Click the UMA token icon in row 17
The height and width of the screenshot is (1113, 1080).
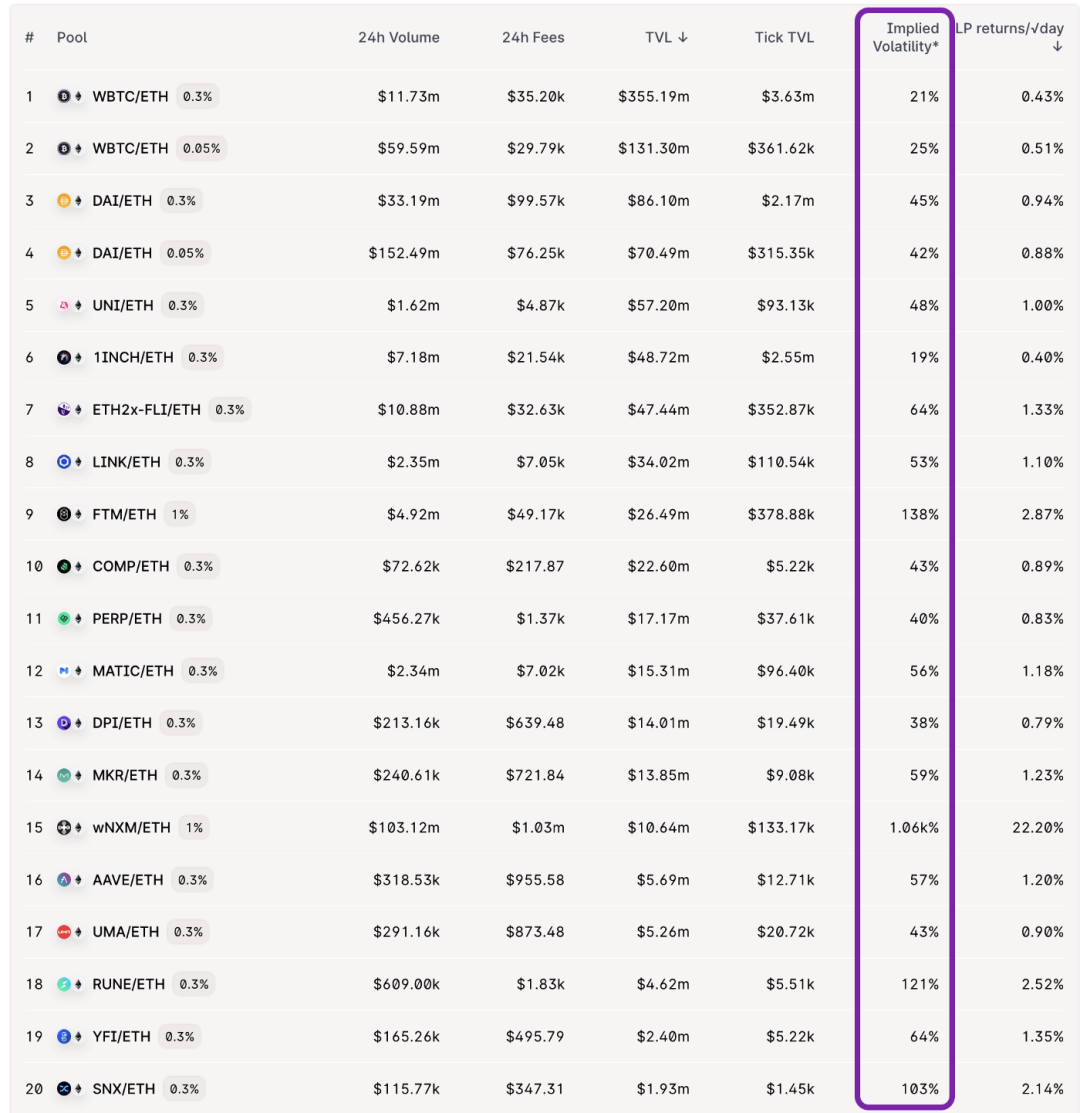tap(64, 932)
